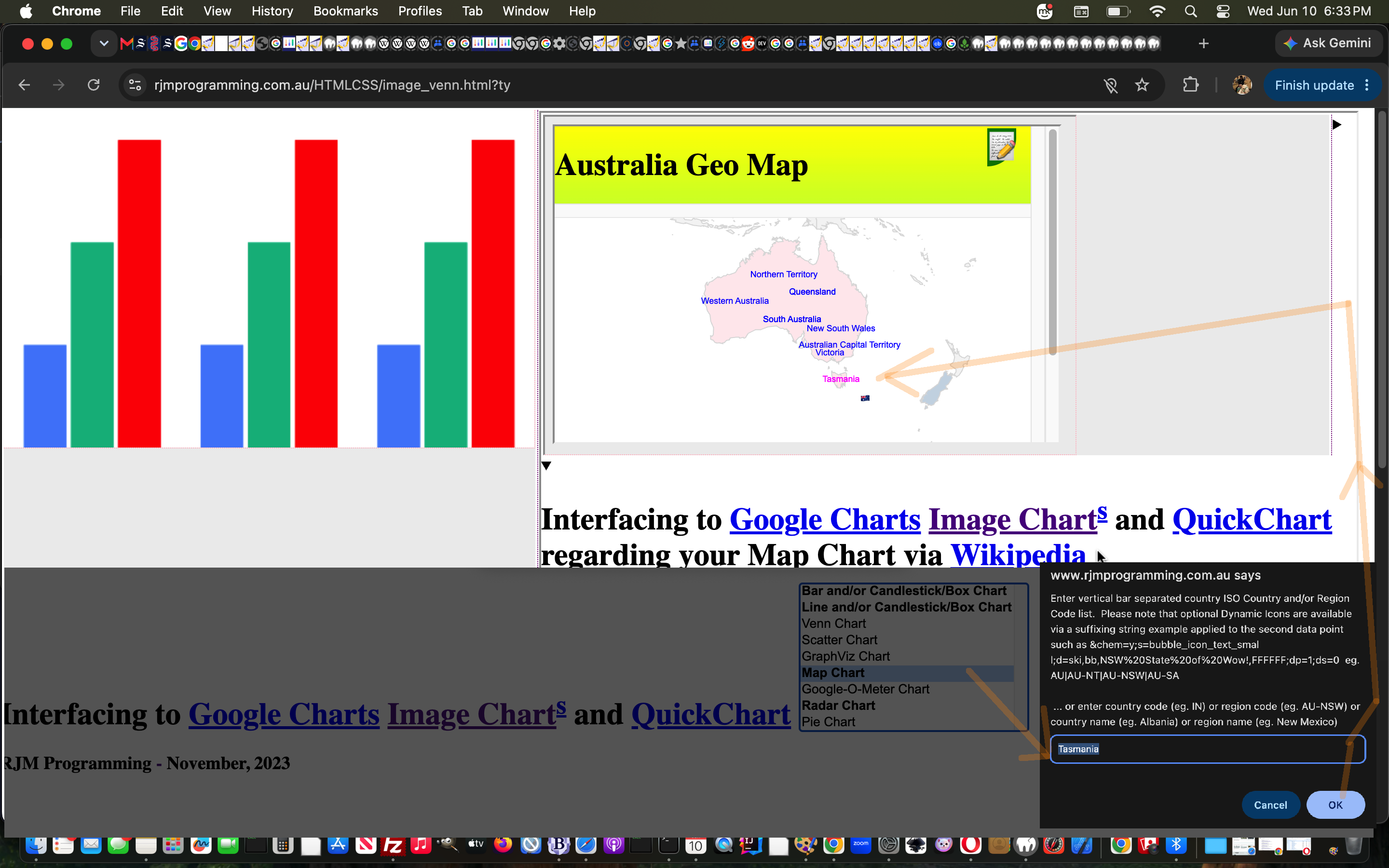Open FaceTime from the Dock

pyautogui.click(x=228, y=844)
